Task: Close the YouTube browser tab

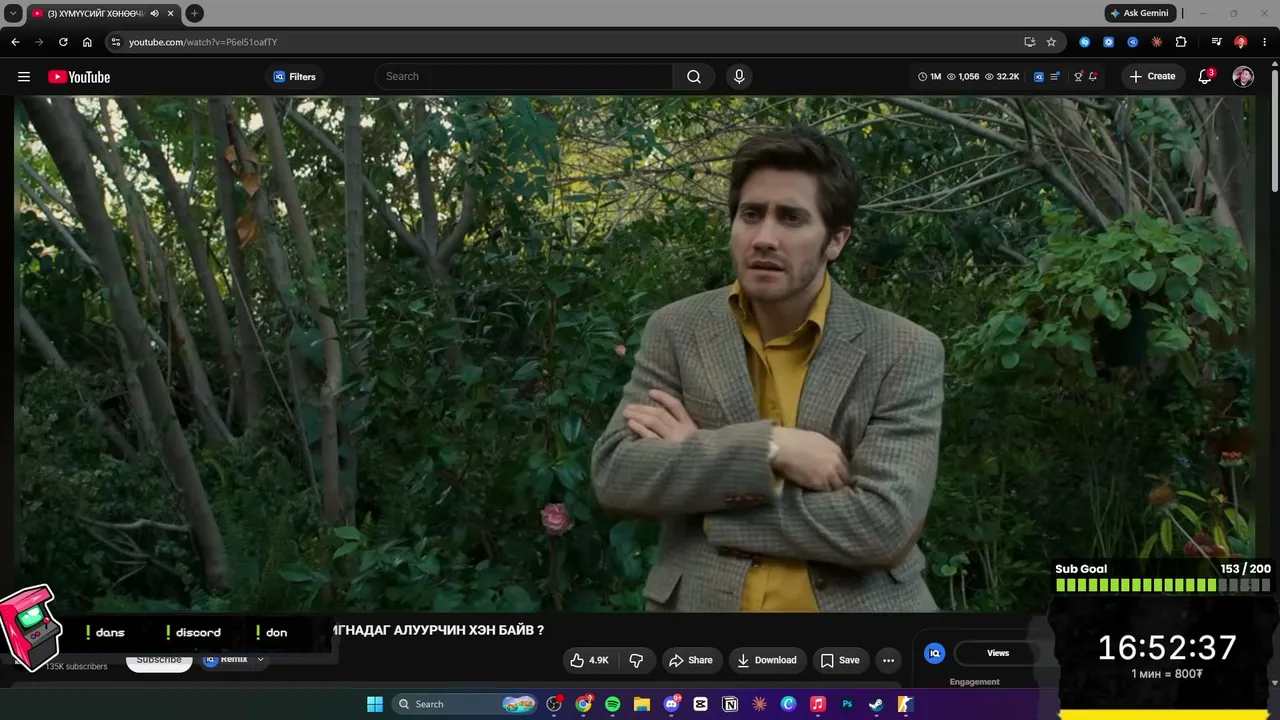Action: pyautogui.click(x=169, y=13)
